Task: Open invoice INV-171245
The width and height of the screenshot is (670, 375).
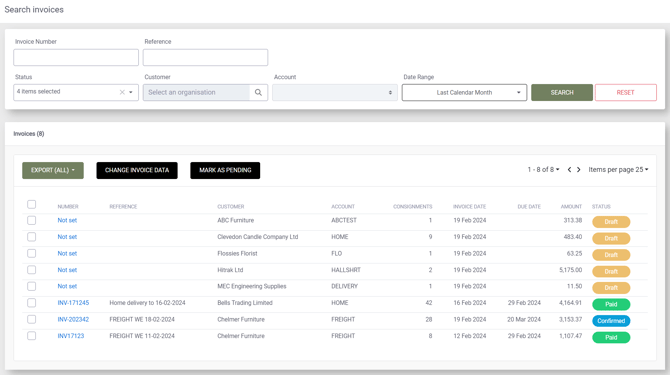Action: coord(73,303)
